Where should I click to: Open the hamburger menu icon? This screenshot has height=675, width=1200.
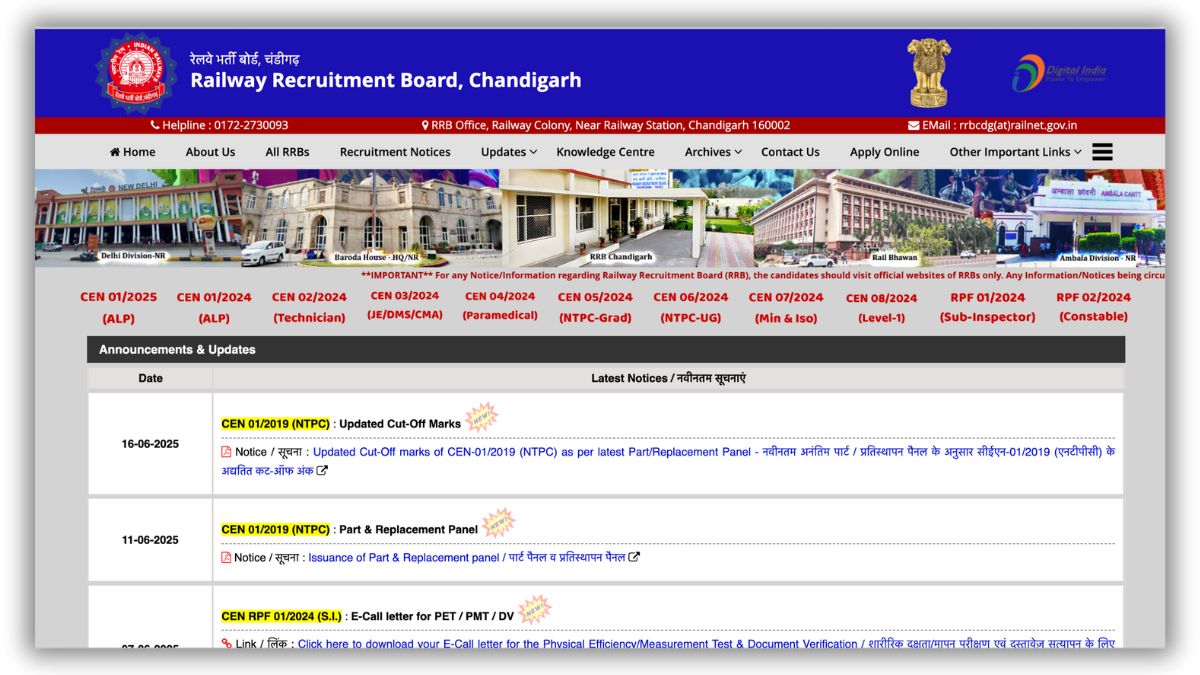1102,152
